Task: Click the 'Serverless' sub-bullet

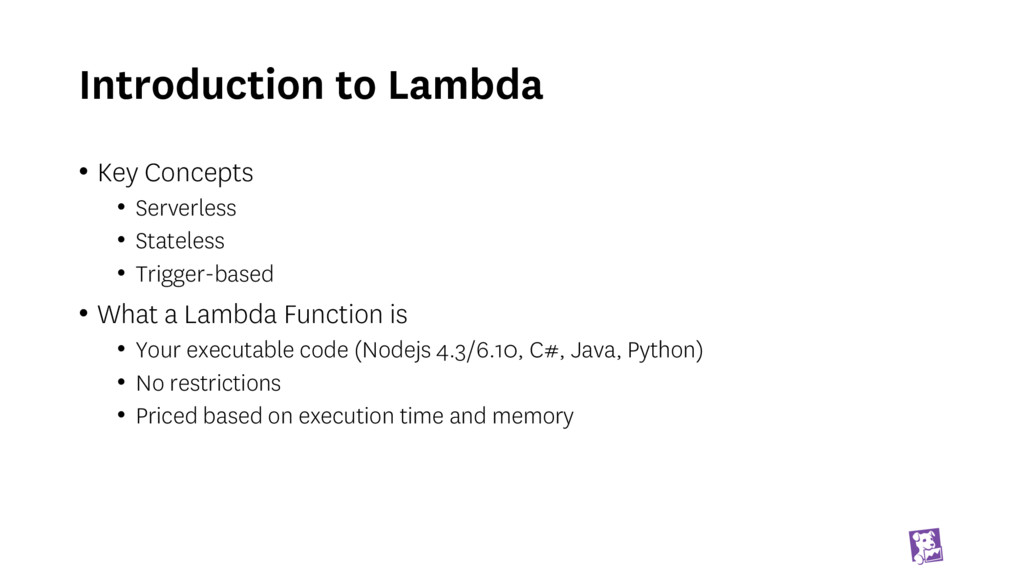Action: [186, 208]
